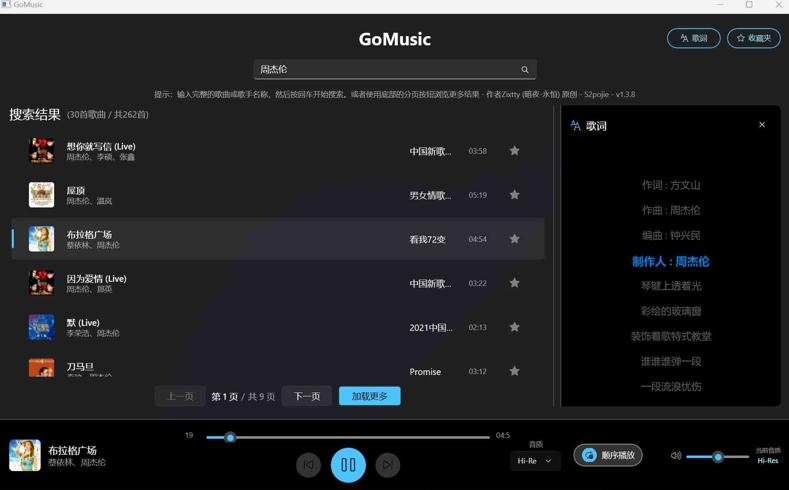Click album name 男女情歌...
This screenshot has height=490, width=789.
click(x=430, y=195)
